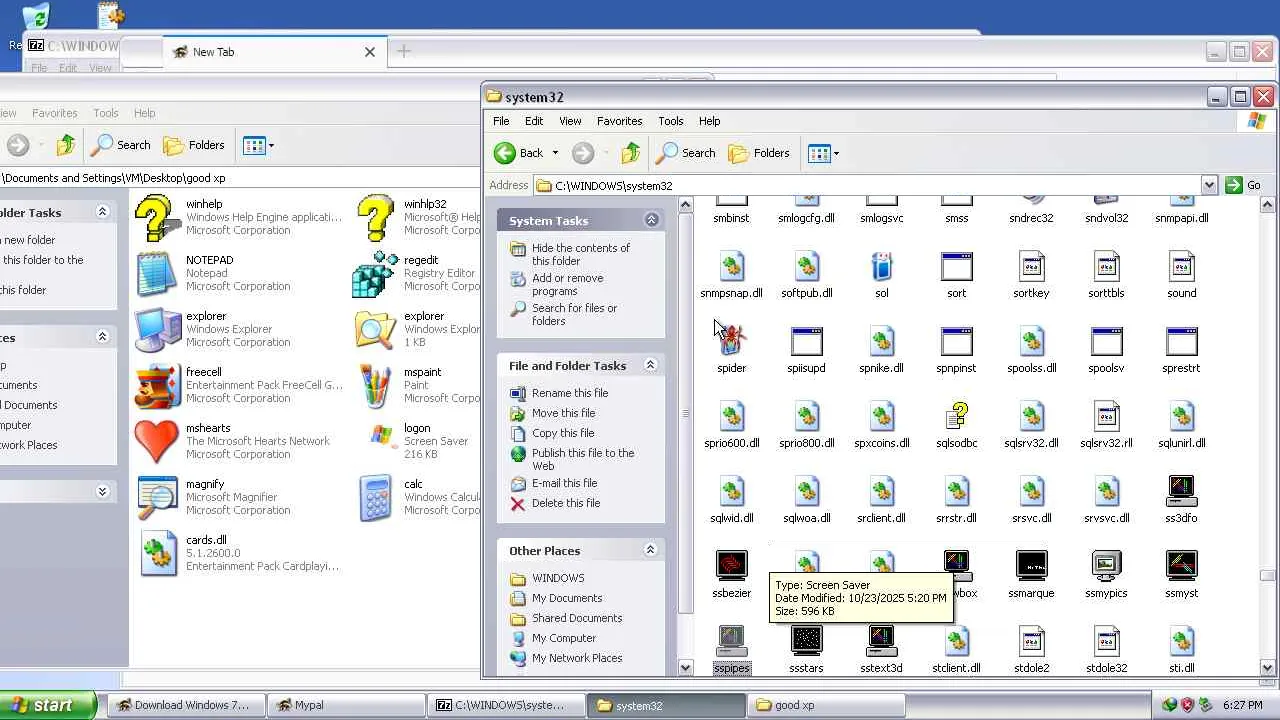Toggle the Folders pane in system32 window
The height and width of the screenshot is (720, 1280).
pyautogui.click(x=759, y=153)
